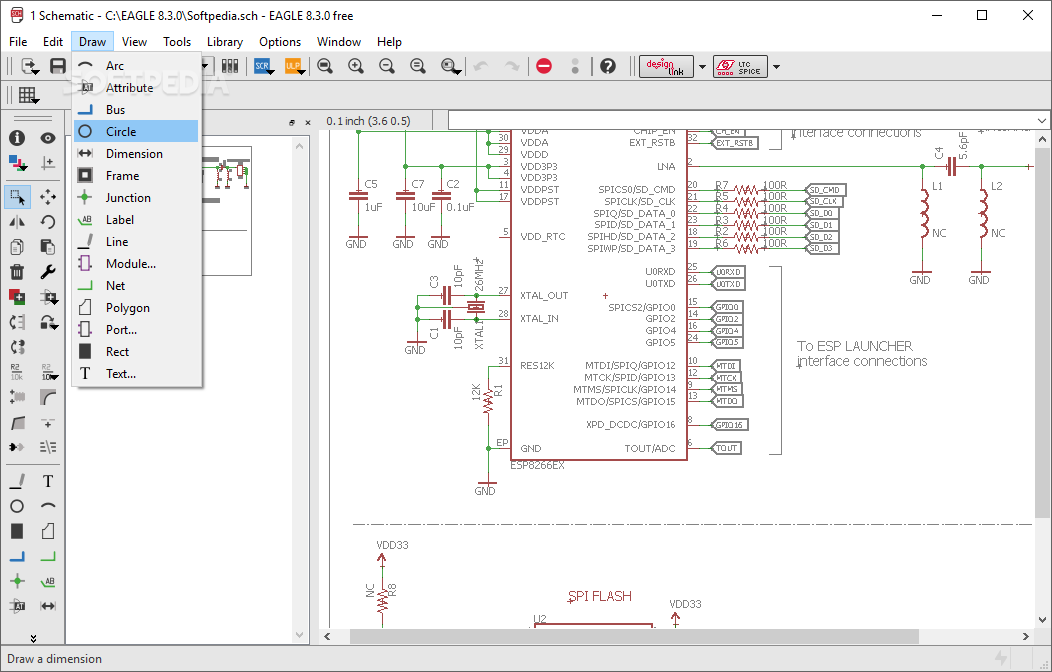Click the designlink button
The image size is (1052, 672).
coord(666,66)
